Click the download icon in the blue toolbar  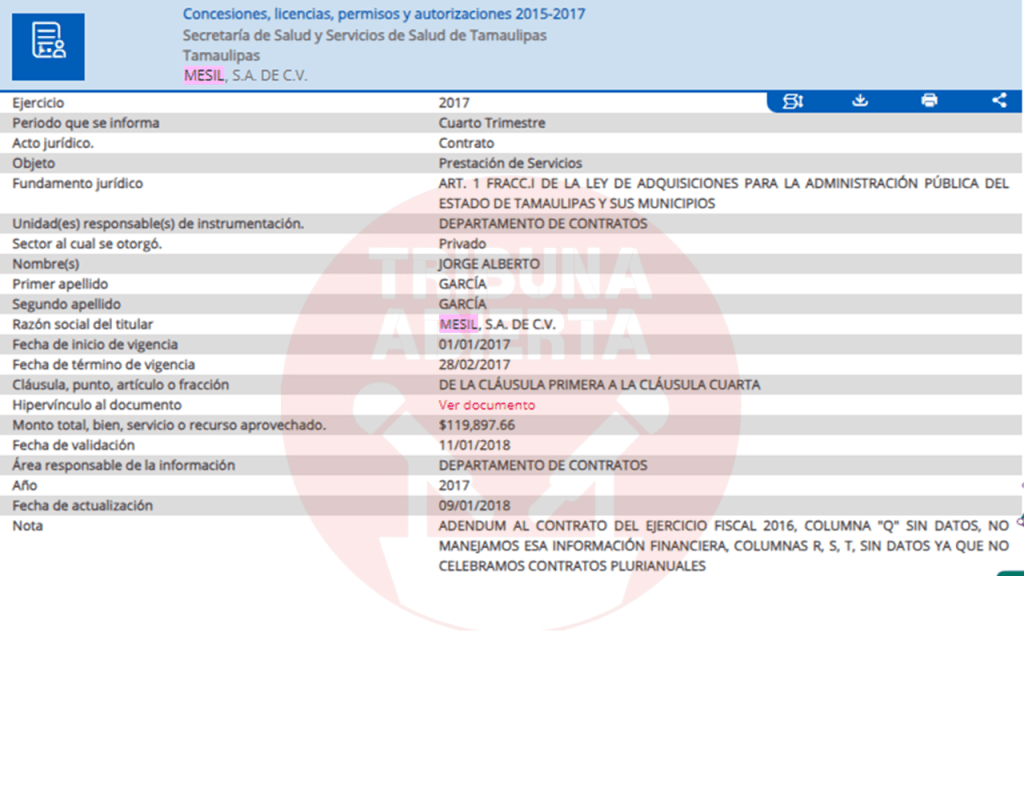(859, 101)
